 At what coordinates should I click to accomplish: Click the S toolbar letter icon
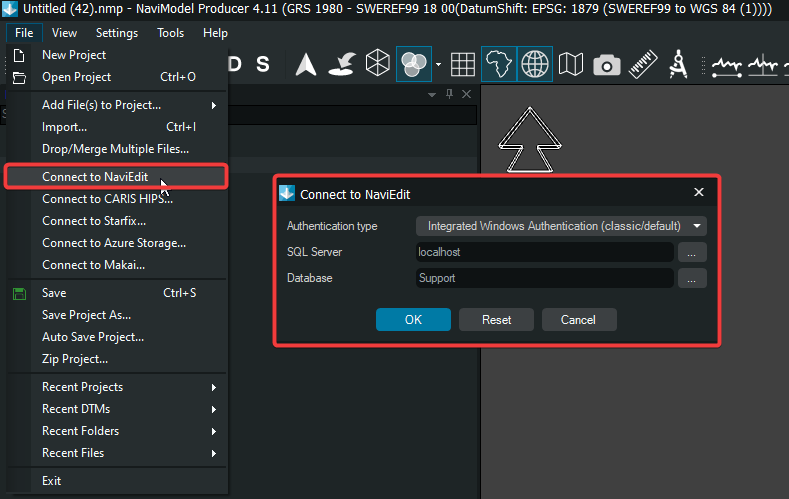(263, 64)
